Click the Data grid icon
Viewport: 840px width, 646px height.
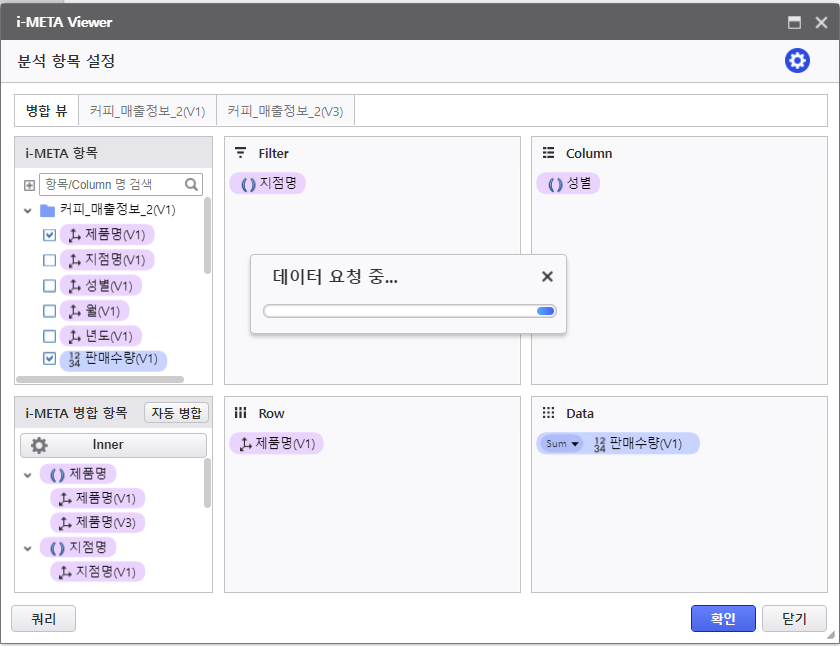coord(548,413)
